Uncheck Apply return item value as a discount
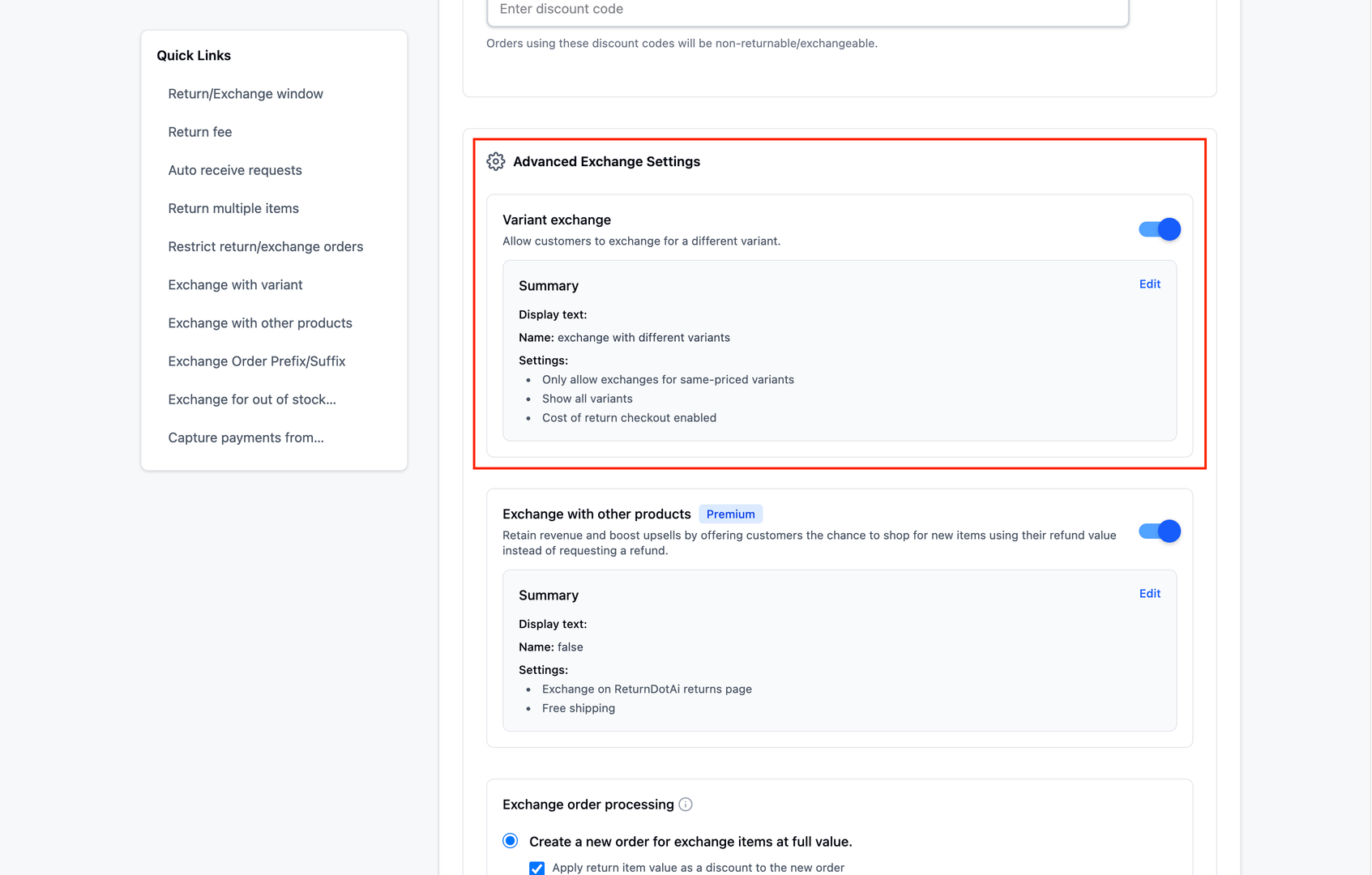 (x=536, y=868)
